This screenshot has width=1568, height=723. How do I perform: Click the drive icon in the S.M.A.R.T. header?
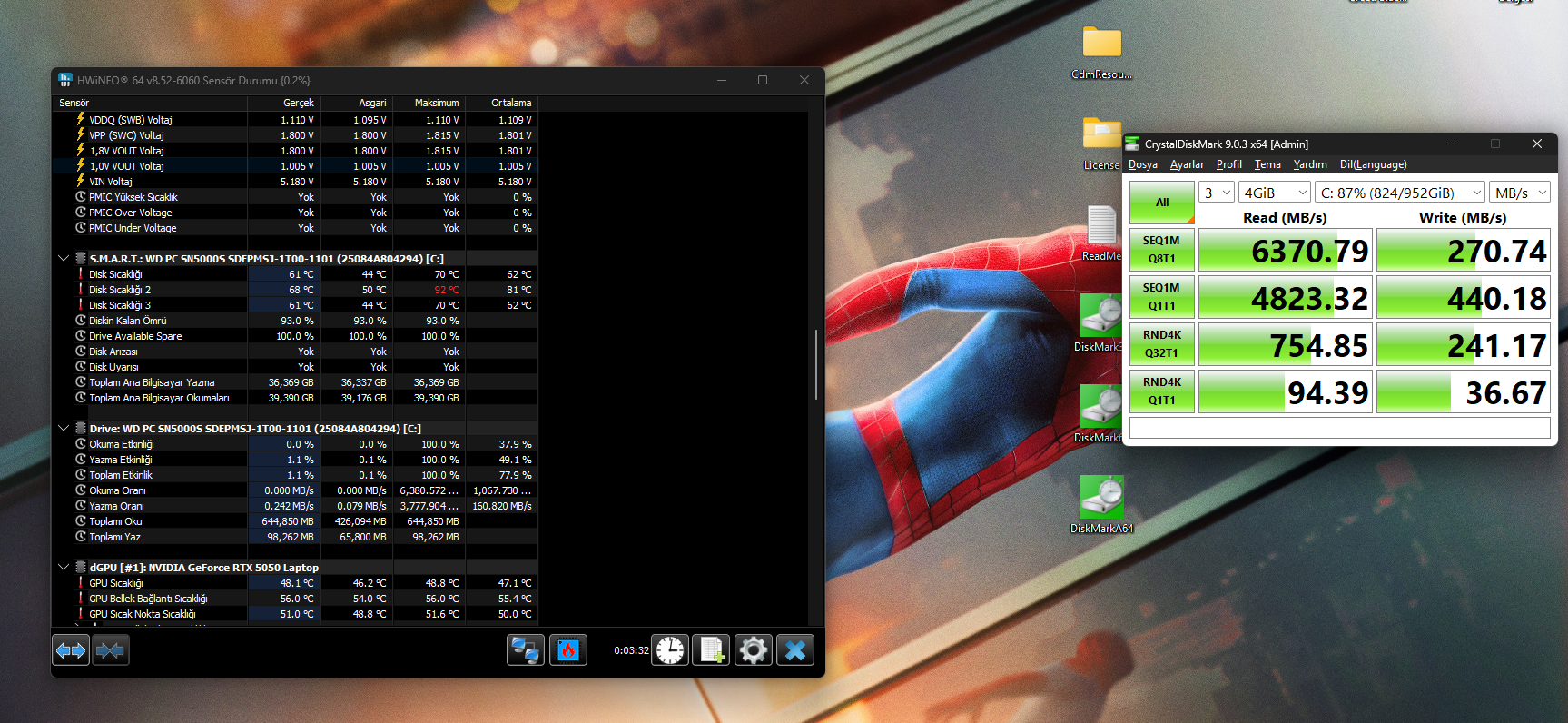click(x=81, y=259)
